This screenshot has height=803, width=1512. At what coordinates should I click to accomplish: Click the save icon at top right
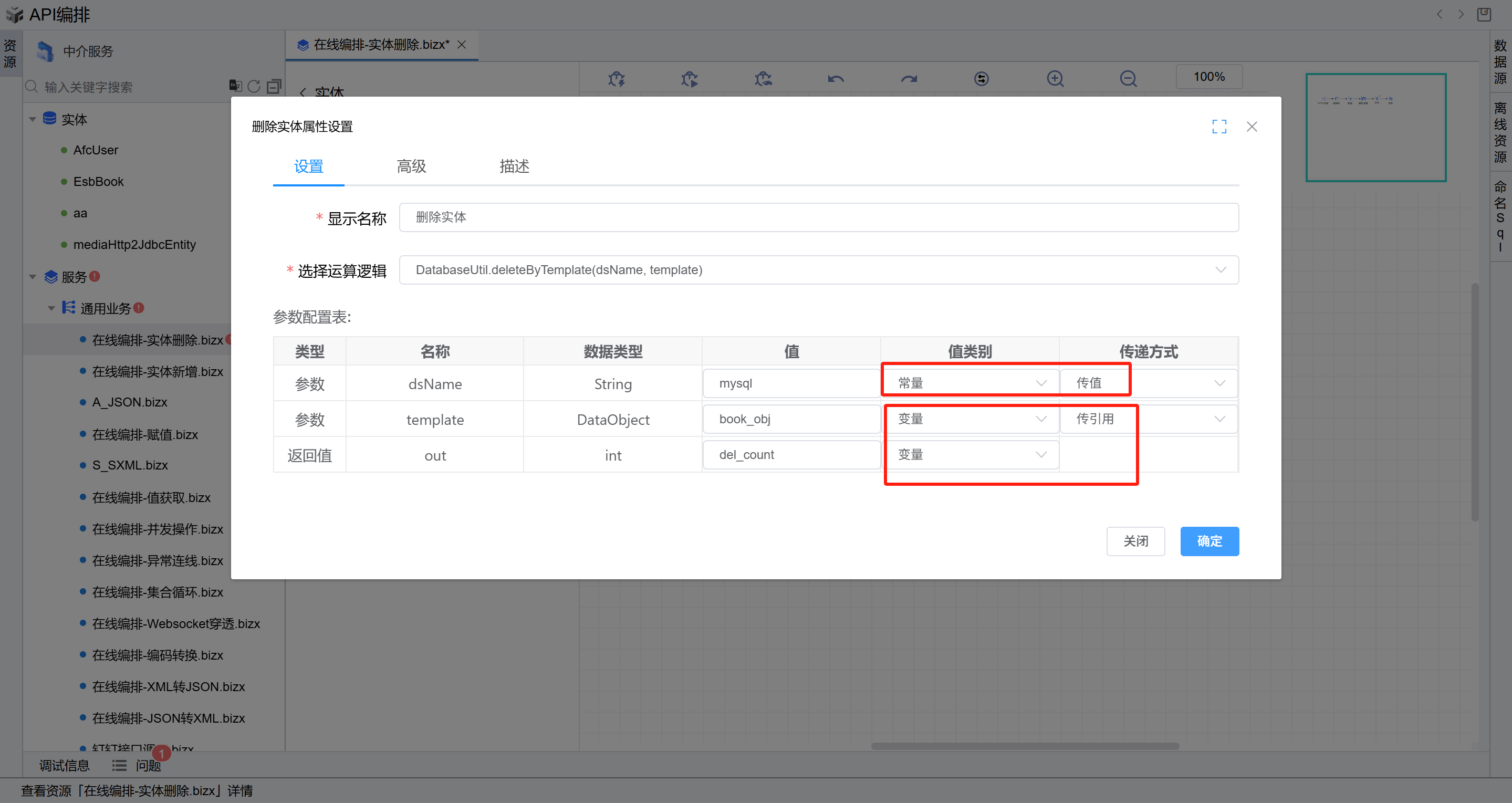coord(1483,14)
